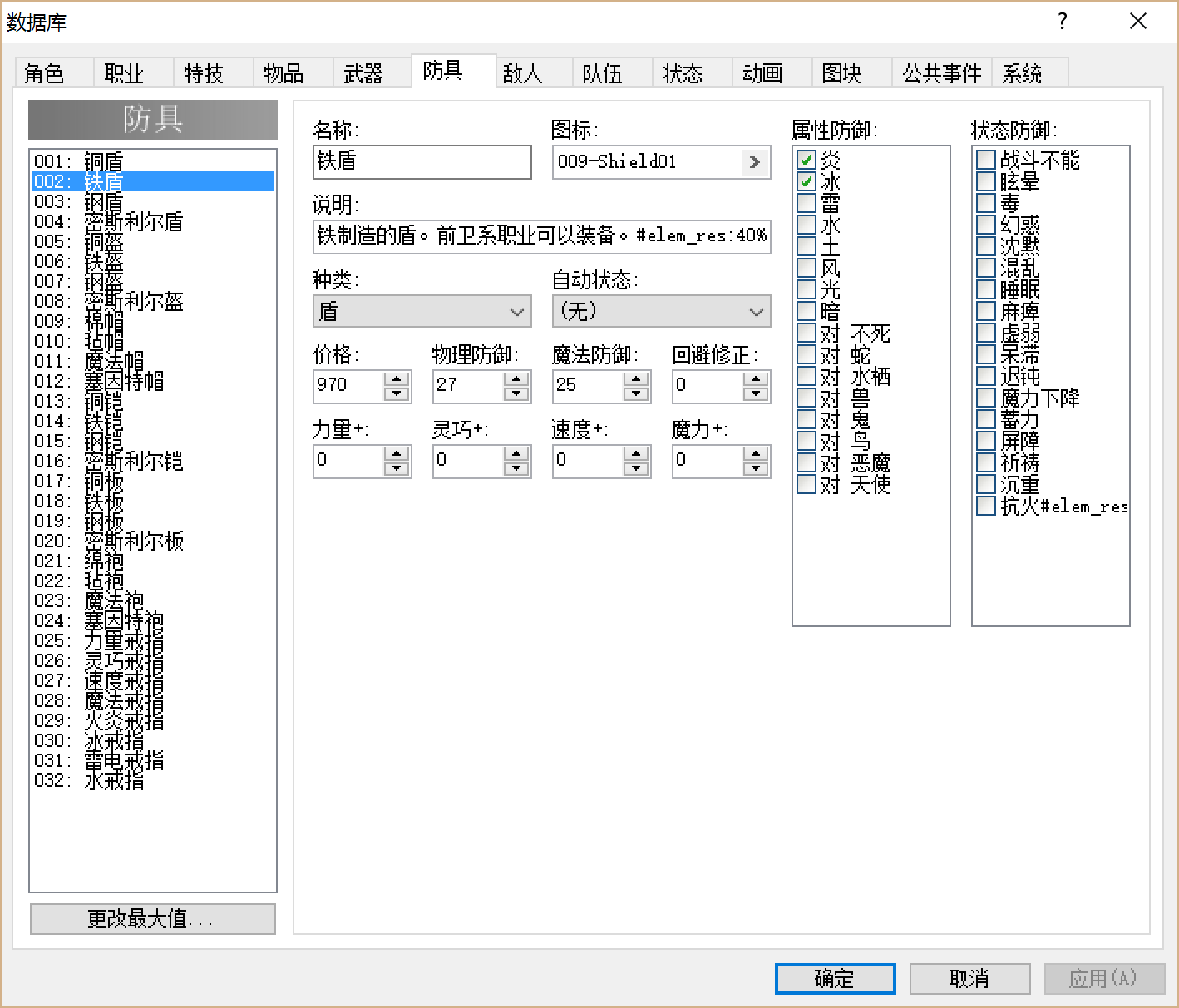Switch to the 公共事件 tab

coord(941,73)
